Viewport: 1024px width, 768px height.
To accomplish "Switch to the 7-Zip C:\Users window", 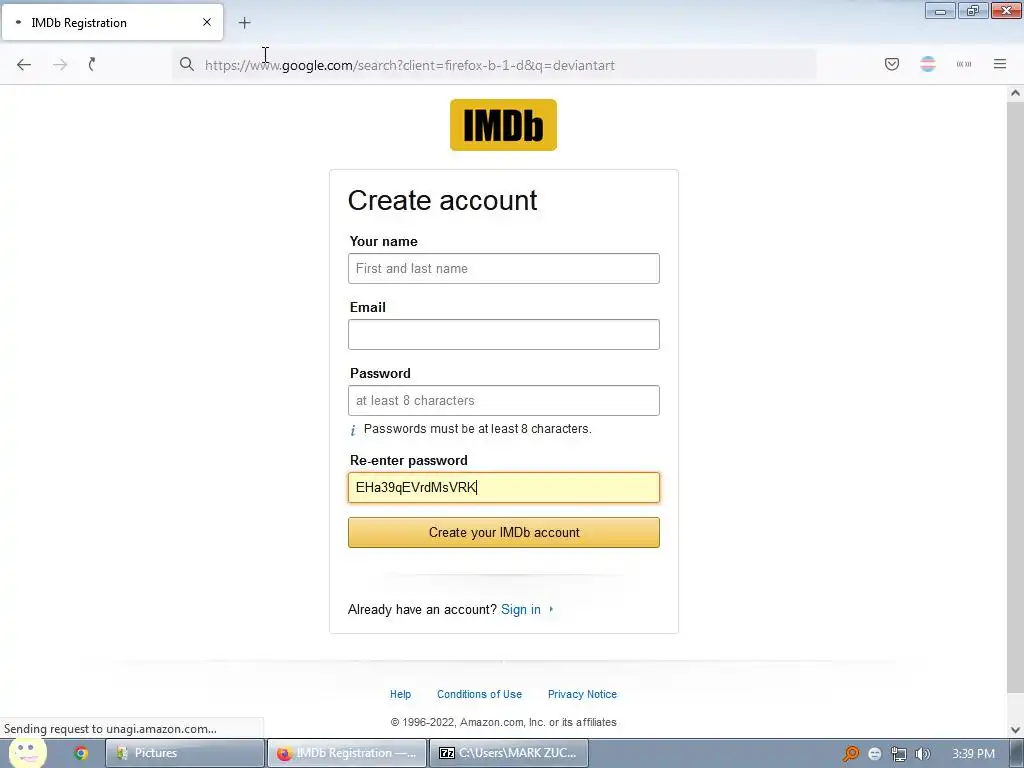I will tap(509, 753).
